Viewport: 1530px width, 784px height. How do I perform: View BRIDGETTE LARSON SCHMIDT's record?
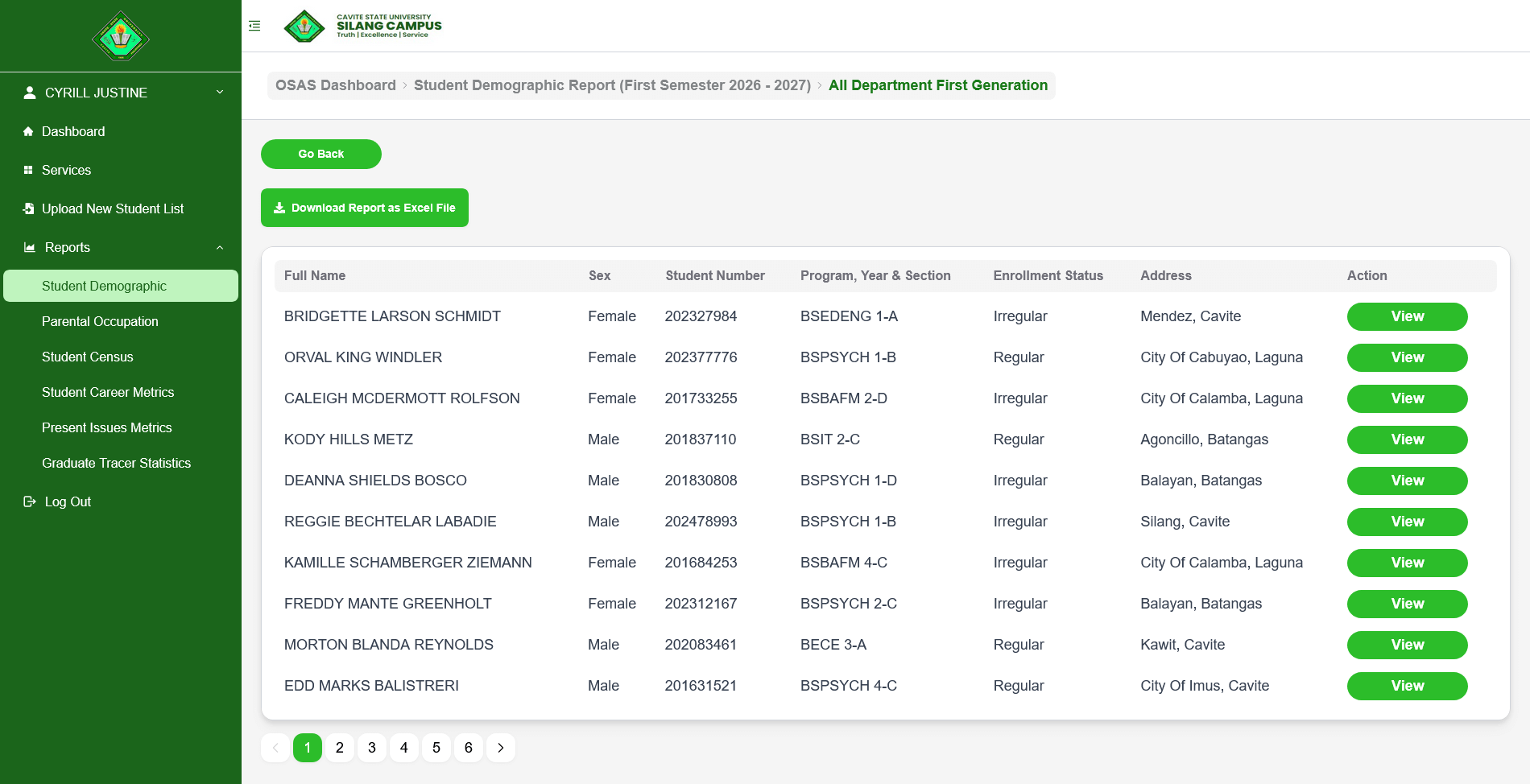click(x=1407, y=316)
